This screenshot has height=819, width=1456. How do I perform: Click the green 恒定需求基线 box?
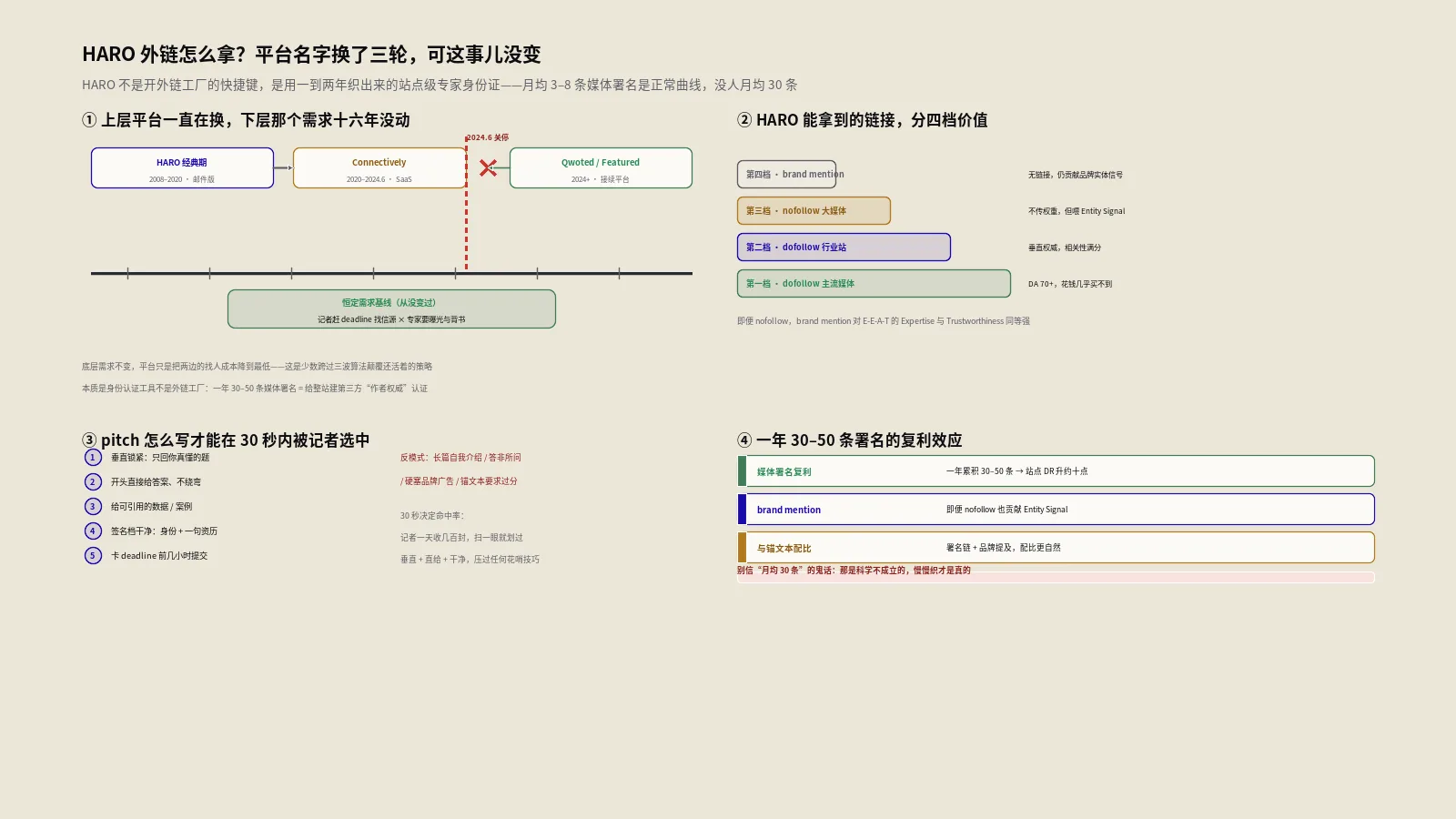[391, 309]
